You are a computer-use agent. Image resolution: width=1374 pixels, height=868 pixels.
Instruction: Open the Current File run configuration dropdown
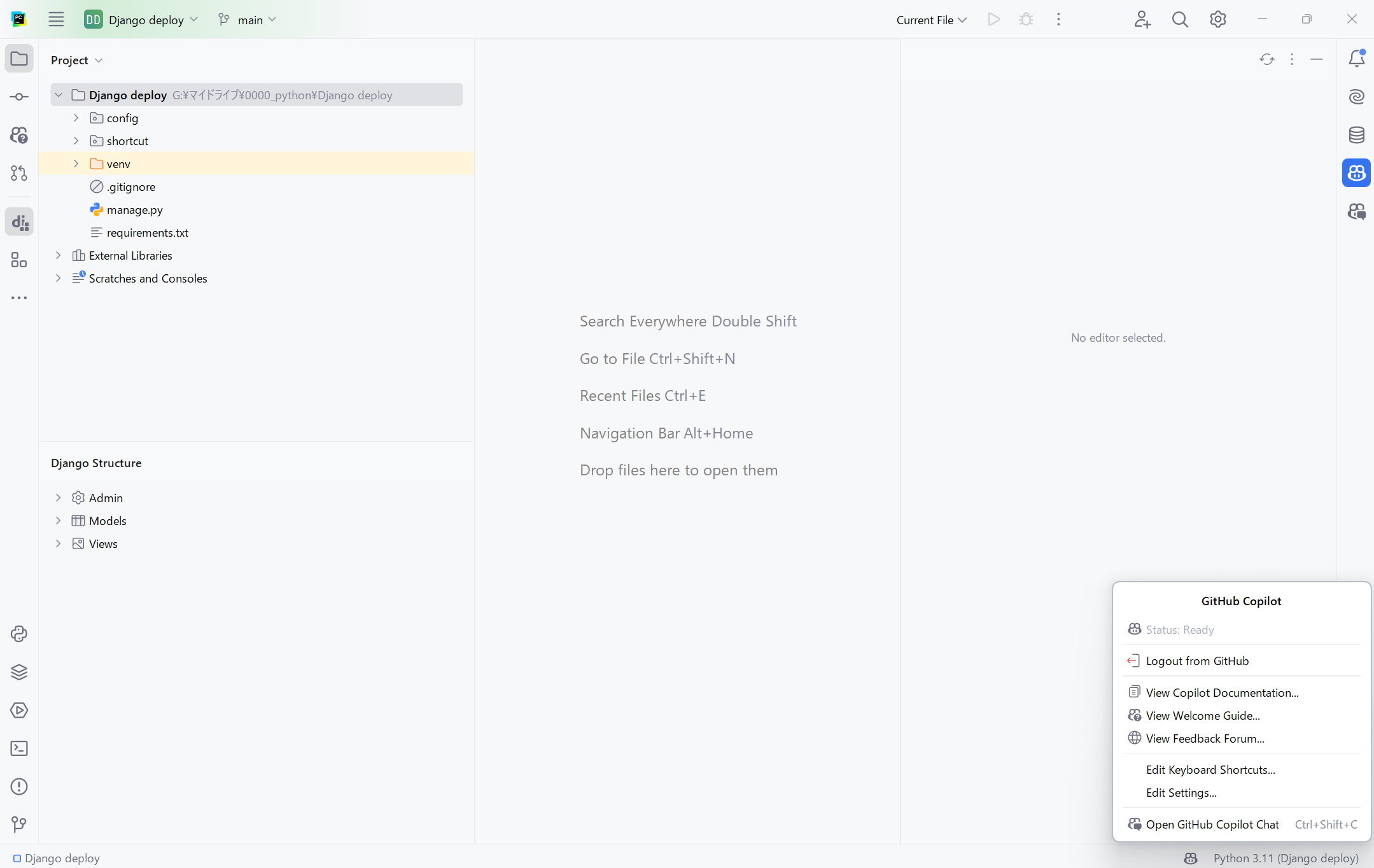(931, 20)
